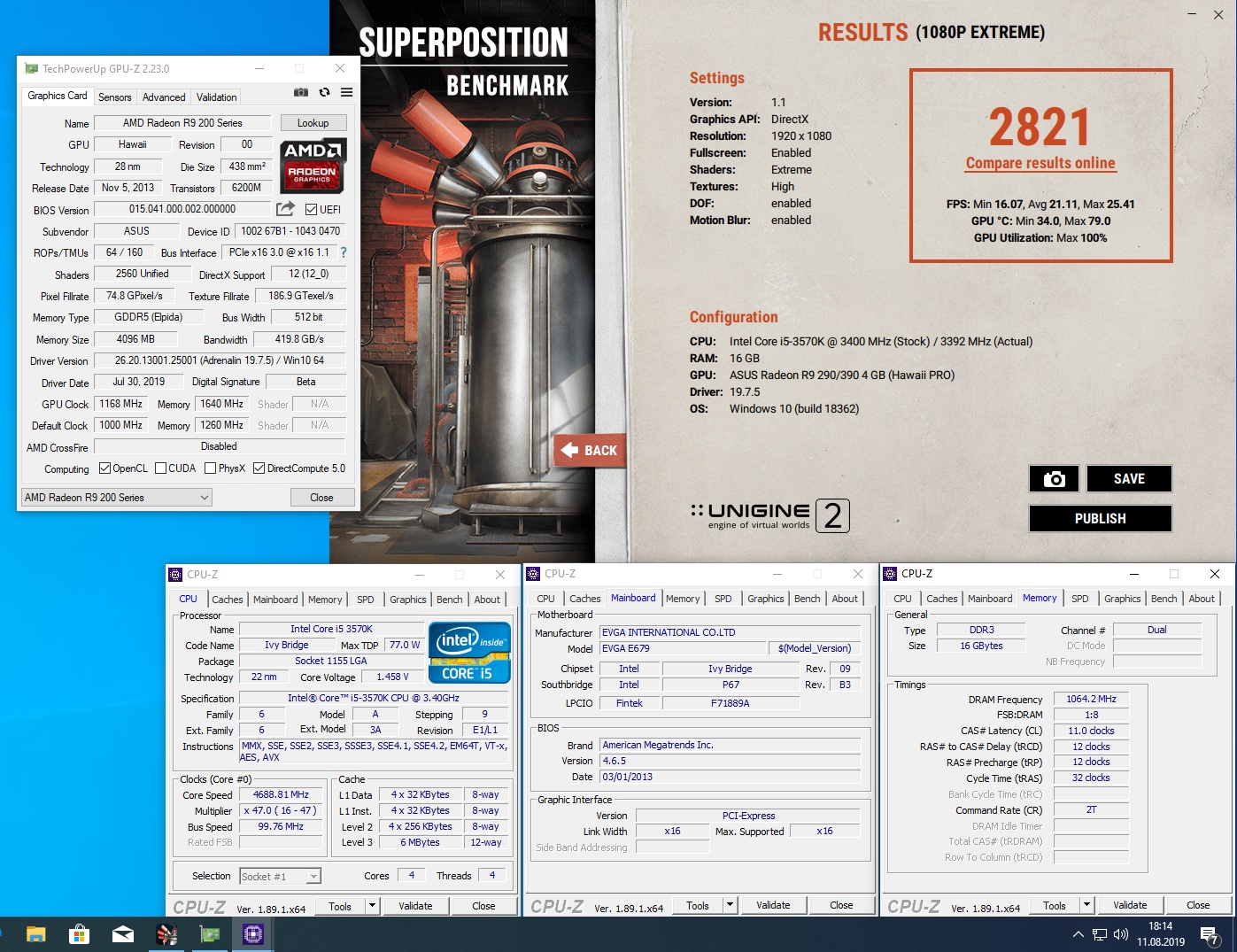Click CPU-Z Memory window title icon
This screenshot has width=1237, height=952.
[x=891, y=574]
